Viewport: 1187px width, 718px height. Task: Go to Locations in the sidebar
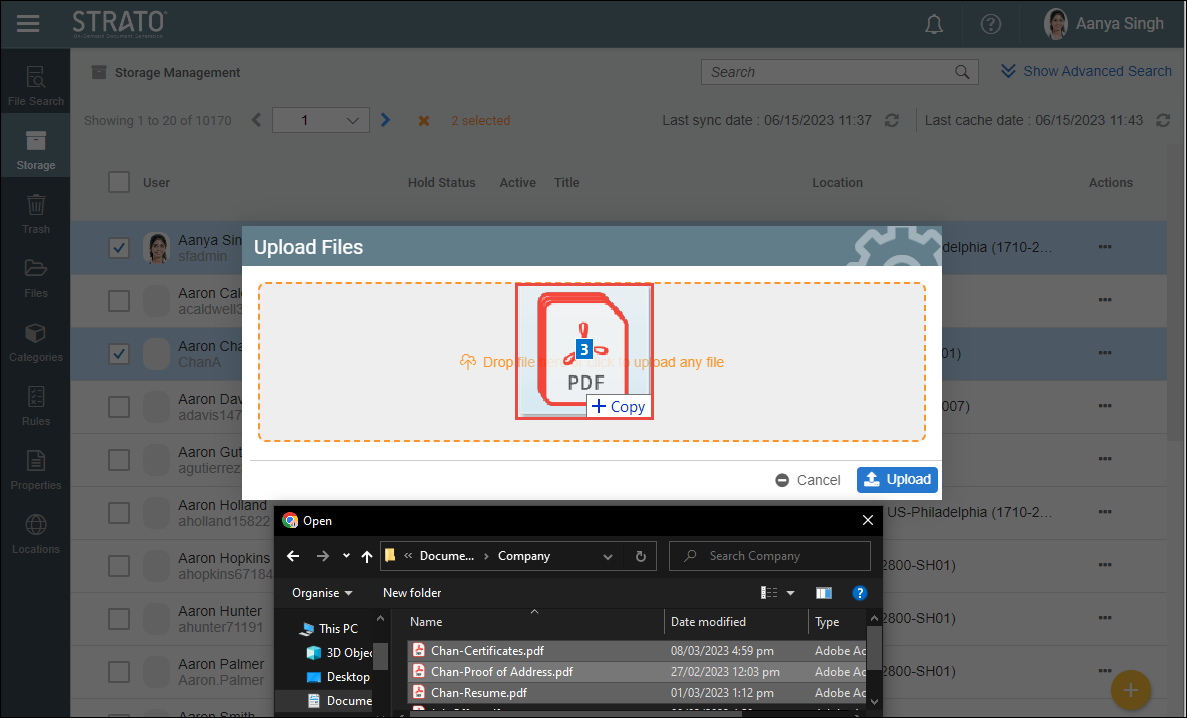point(36,534)
